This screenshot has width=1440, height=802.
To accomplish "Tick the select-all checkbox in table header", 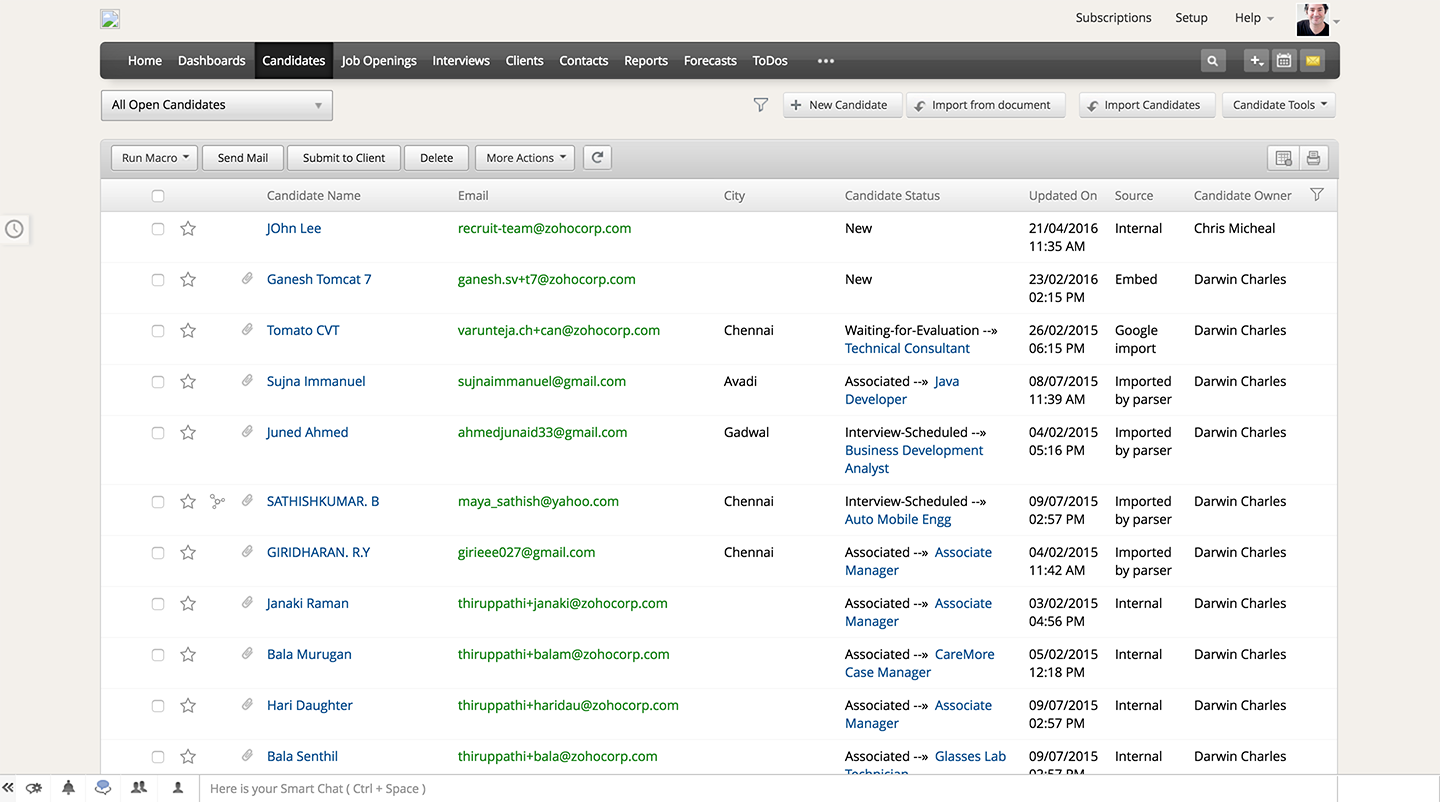I will pos(158,196).
